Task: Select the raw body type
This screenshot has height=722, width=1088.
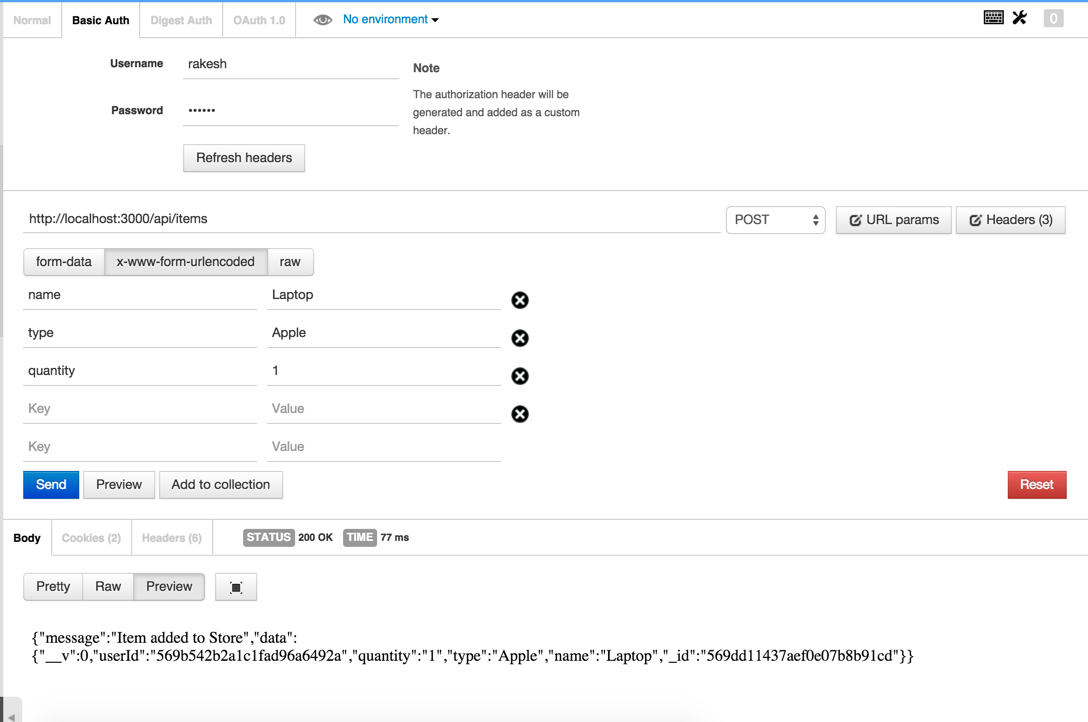Action: pyautogui.click(x=290, y=262)
